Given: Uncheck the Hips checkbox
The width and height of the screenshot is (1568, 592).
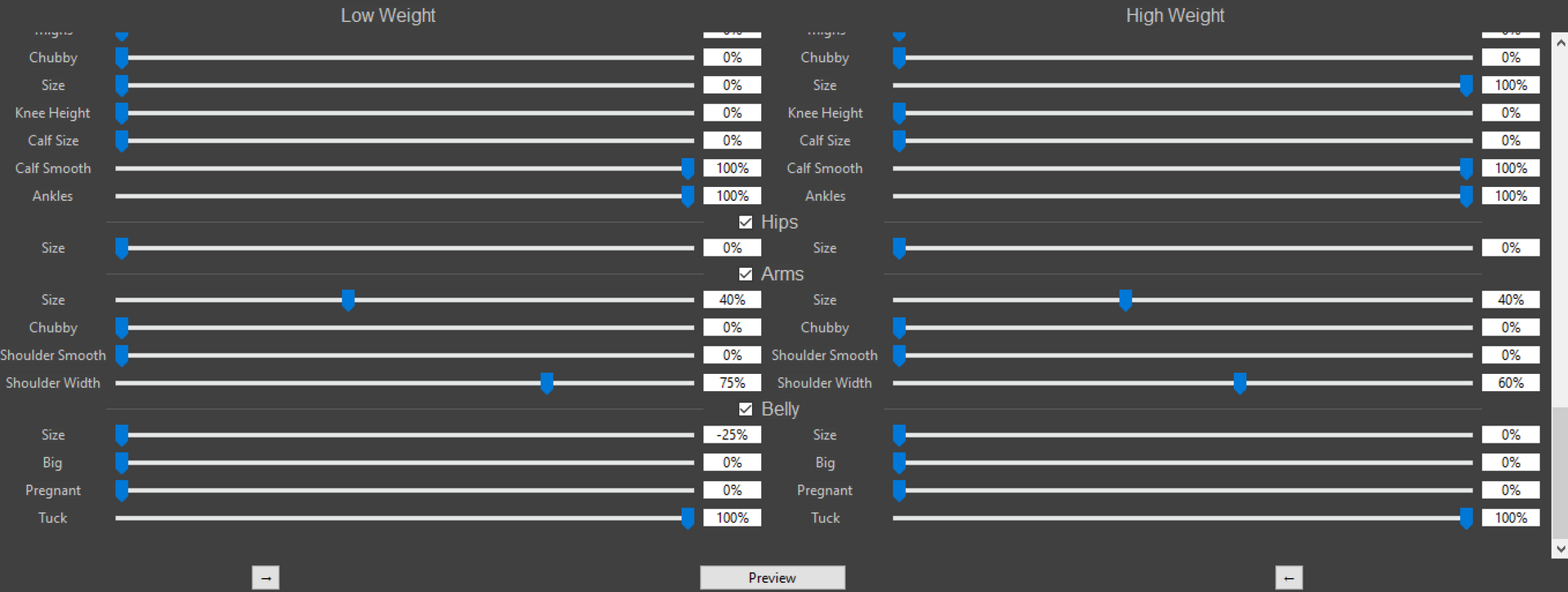Looking at the screenshot, I should (746, 222).
